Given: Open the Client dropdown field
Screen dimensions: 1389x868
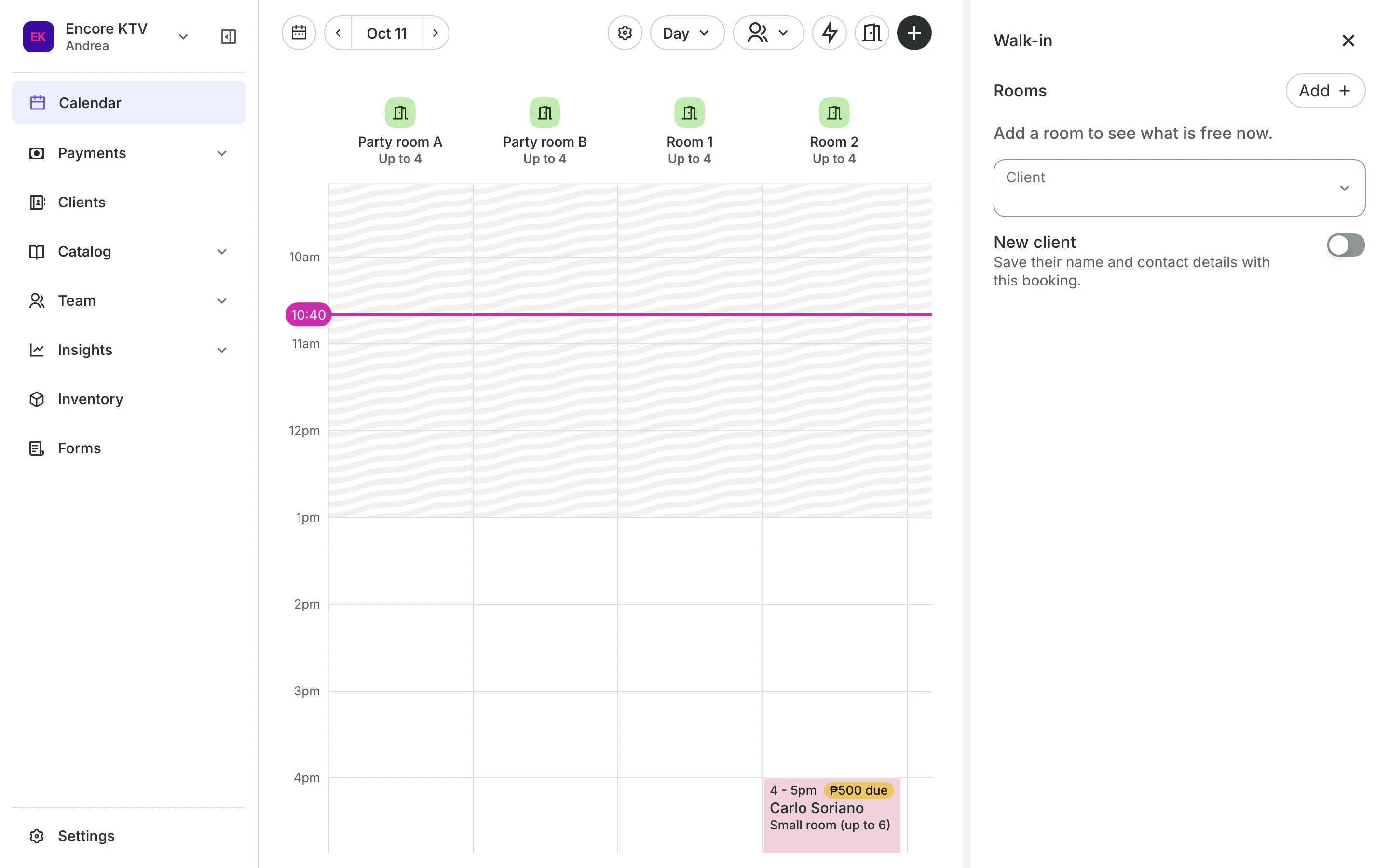Looking at the screenshot, I should (1179, 188).
